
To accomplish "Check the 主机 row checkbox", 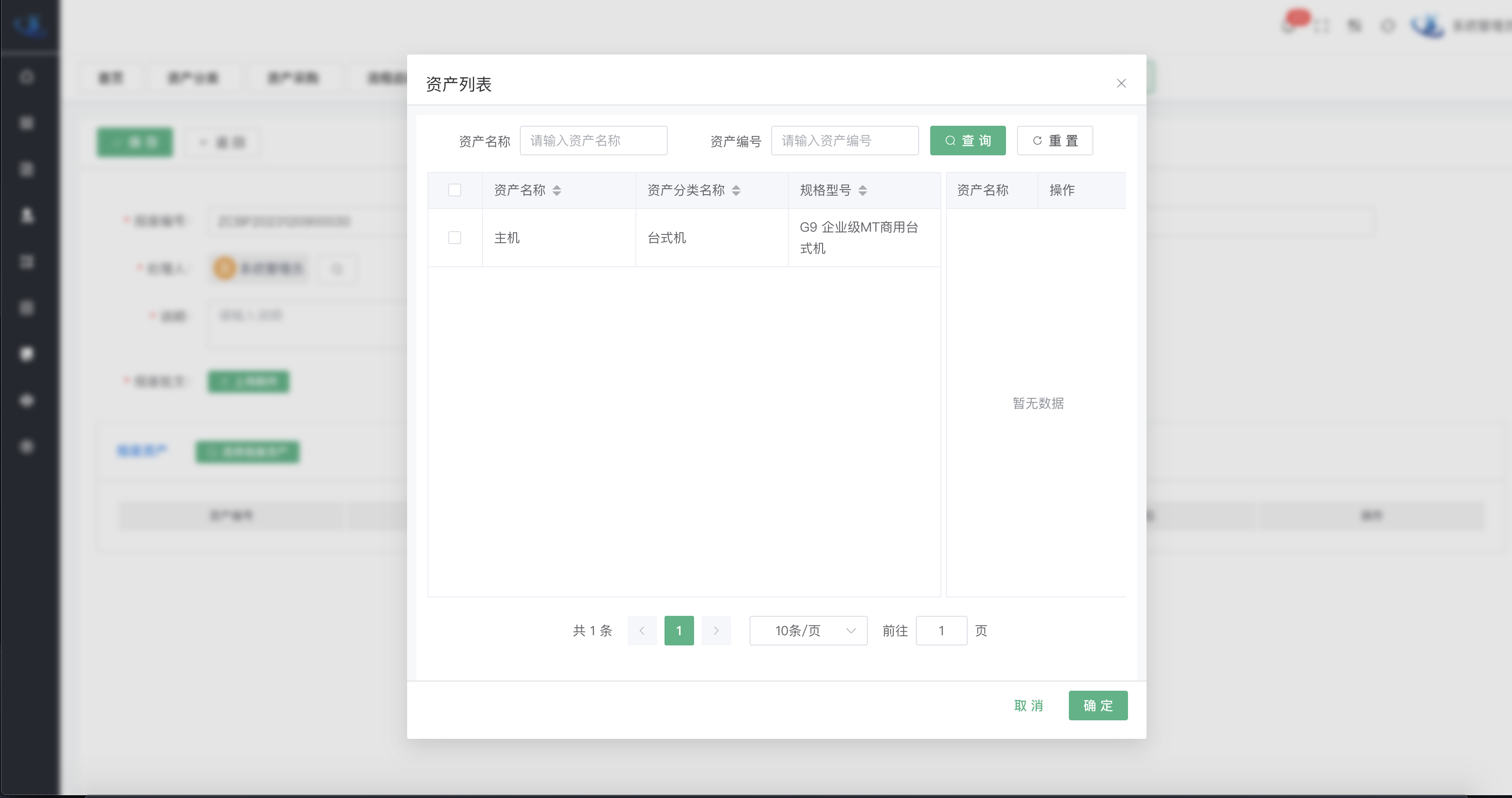I will pos(454,237).
